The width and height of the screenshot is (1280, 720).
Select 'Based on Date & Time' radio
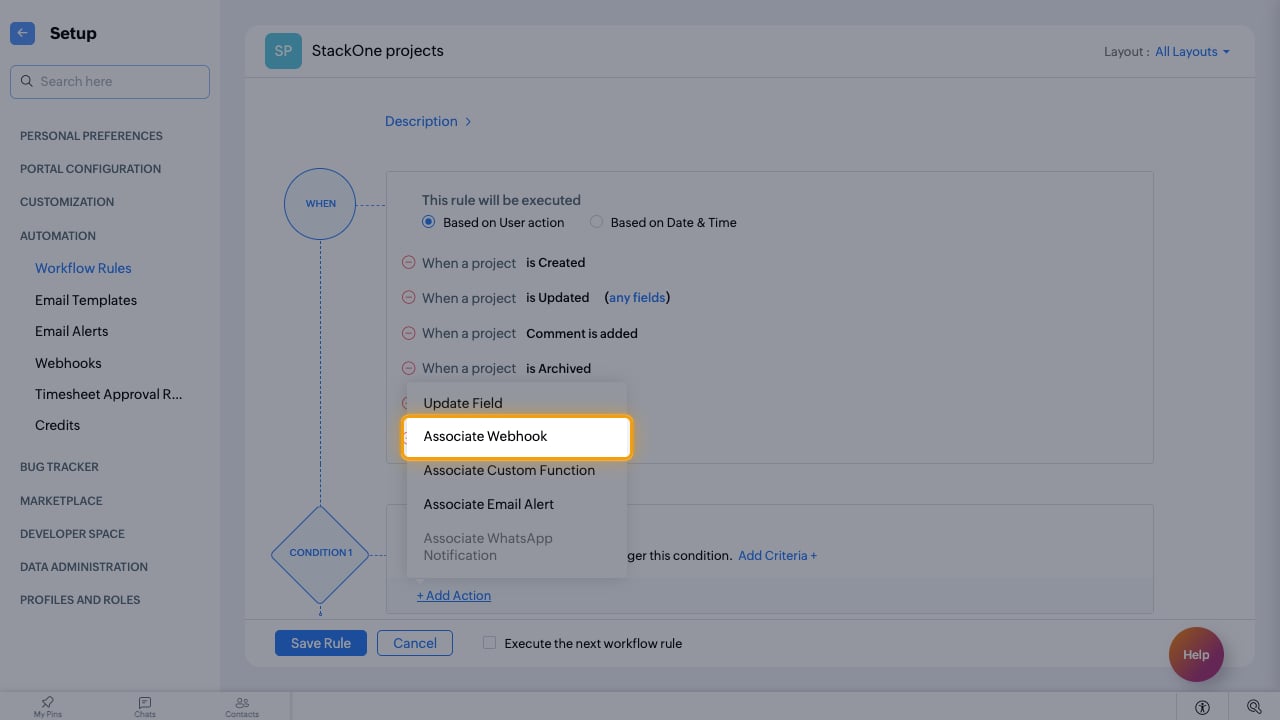(x=596, y=222)
